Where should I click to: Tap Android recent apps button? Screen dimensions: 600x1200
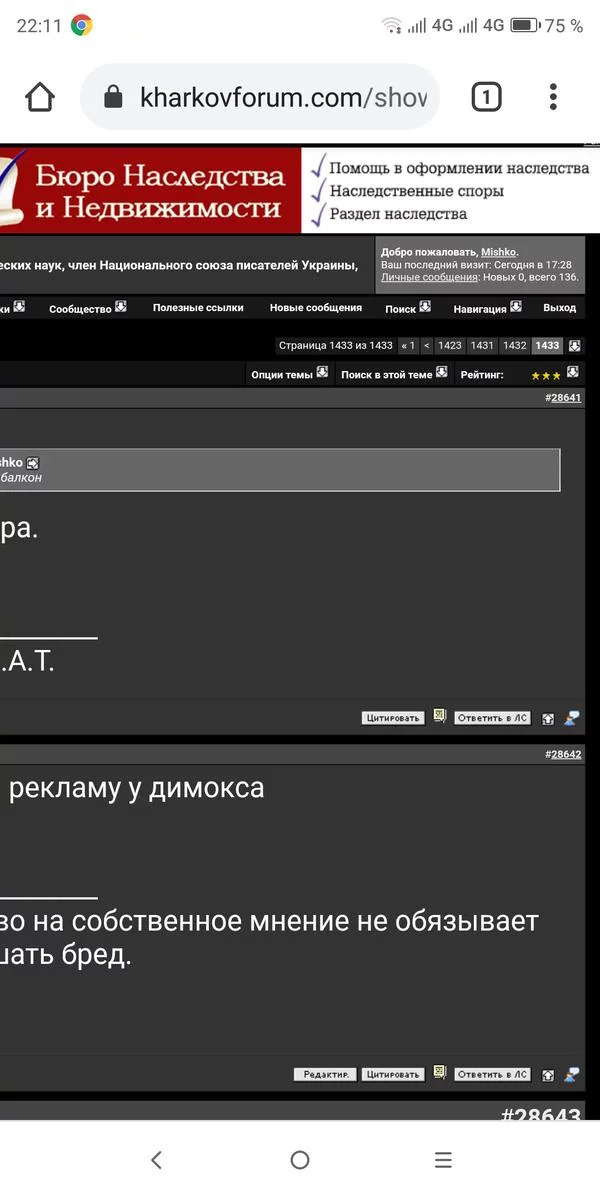(444, 1160)
